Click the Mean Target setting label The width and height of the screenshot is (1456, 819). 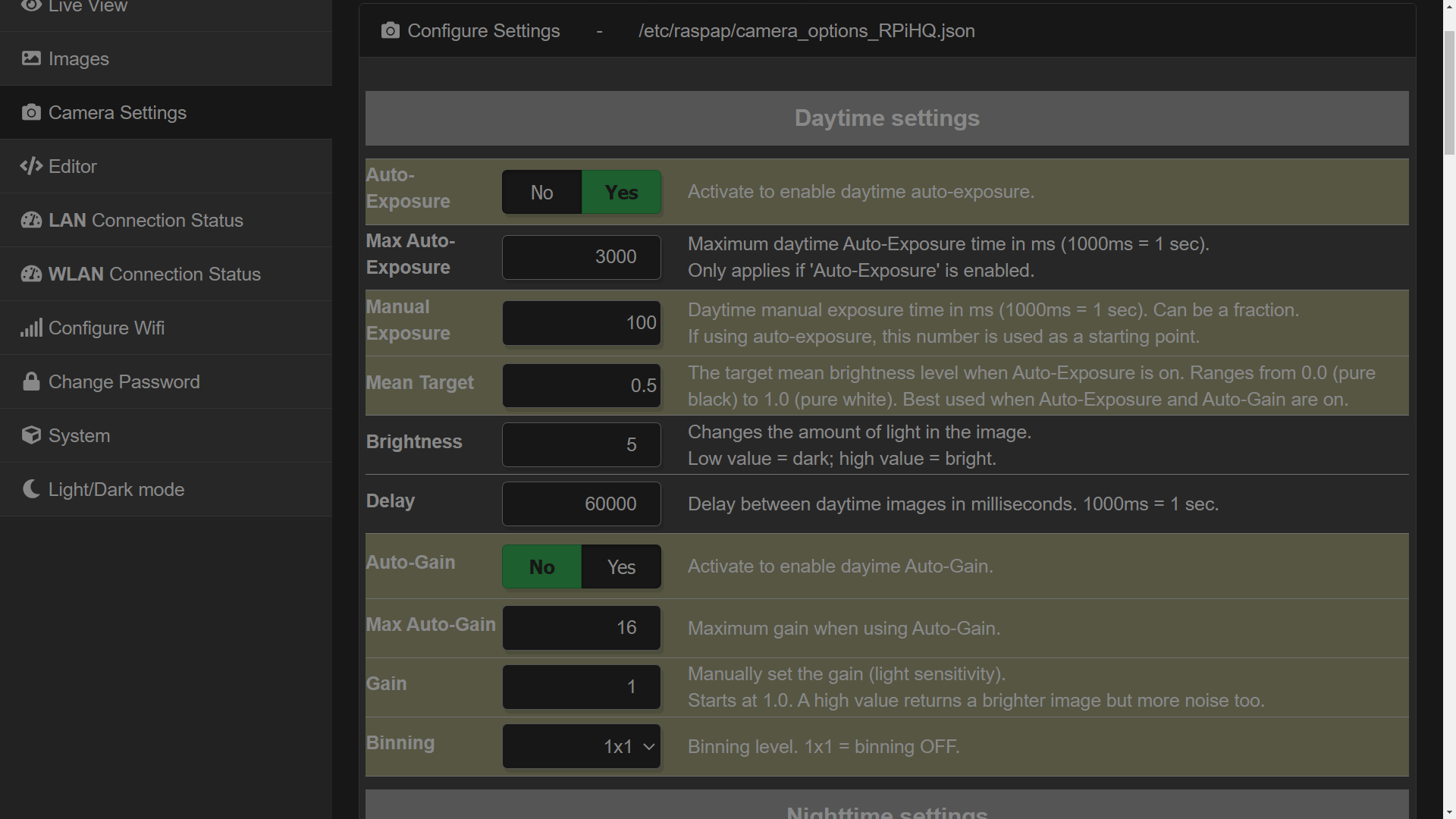pos(420,382)
